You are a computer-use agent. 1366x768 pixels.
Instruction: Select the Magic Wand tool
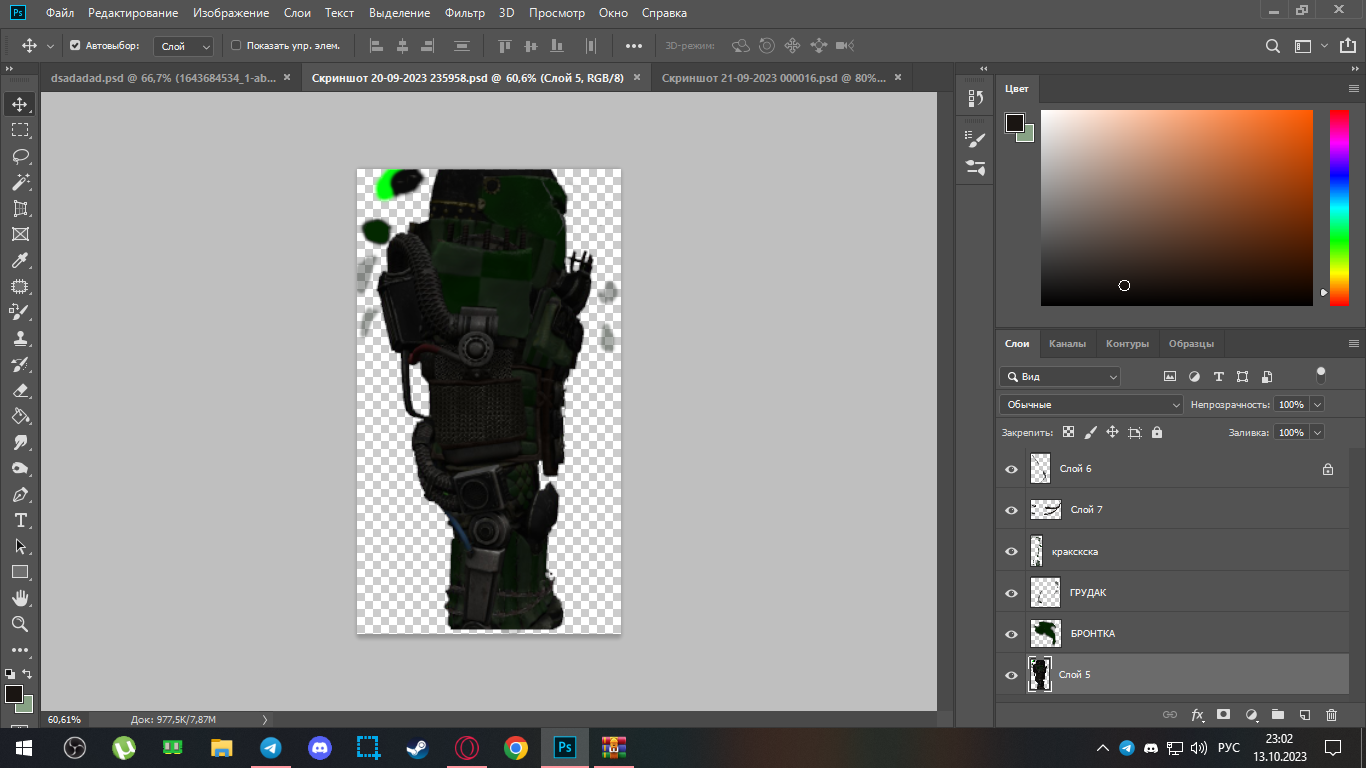pos(20,182)
